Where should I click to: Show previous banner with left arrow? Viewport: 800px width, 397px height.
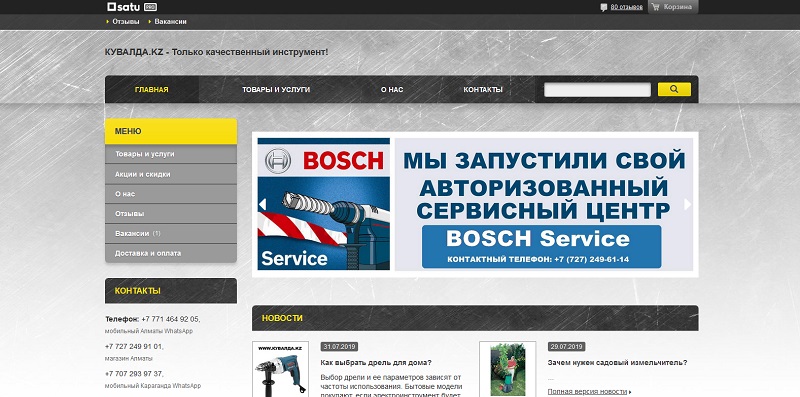[x=262, y=204]
